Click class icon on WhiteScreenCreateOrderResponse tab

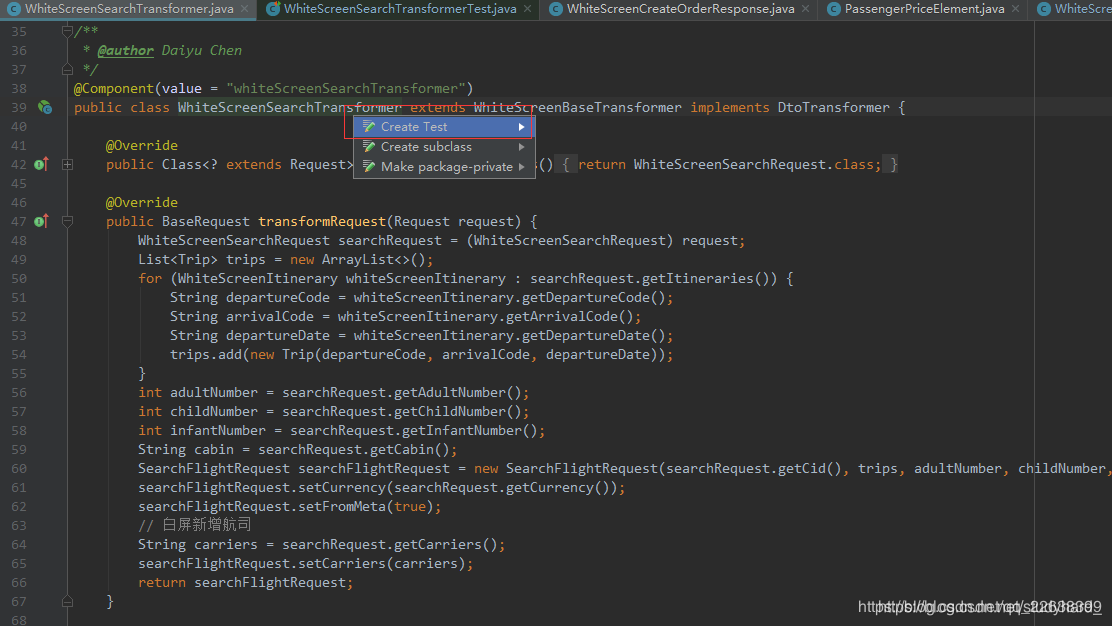pyautogui.click(x=556, y=9)
